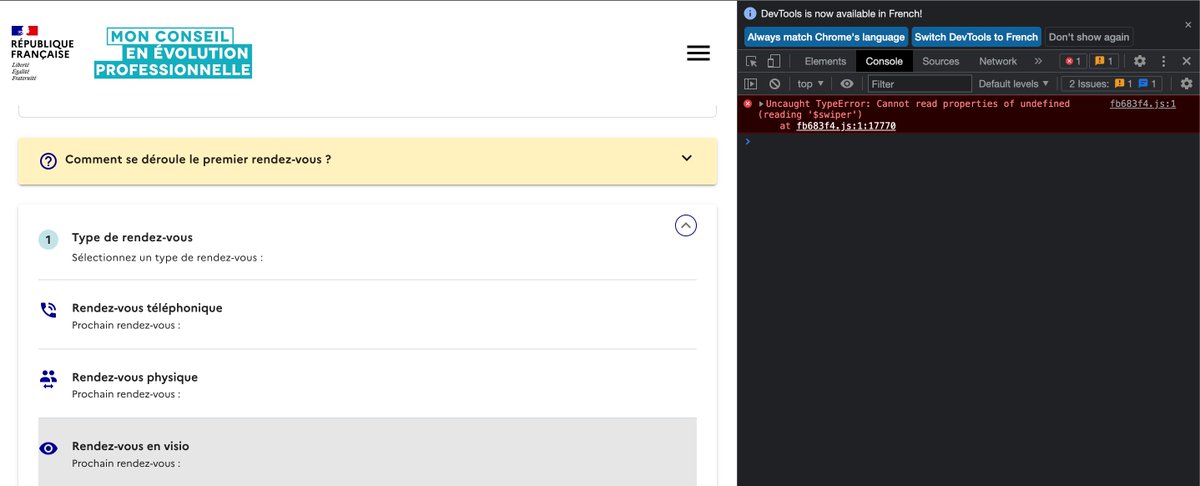1200x486 pixels.
Task: Click the red error count badge
Action: (x=1072, y=61)
